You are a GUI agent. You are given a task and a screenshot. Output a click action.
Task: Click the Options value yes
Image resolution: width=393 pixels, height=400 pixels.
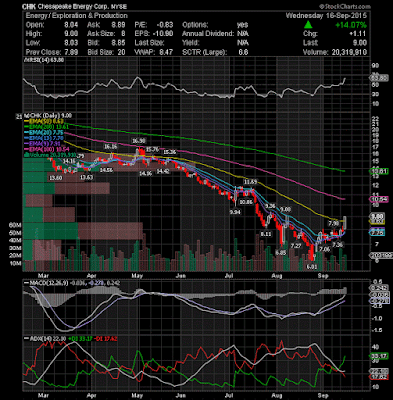pyautogui.click(x=242, y=25)
